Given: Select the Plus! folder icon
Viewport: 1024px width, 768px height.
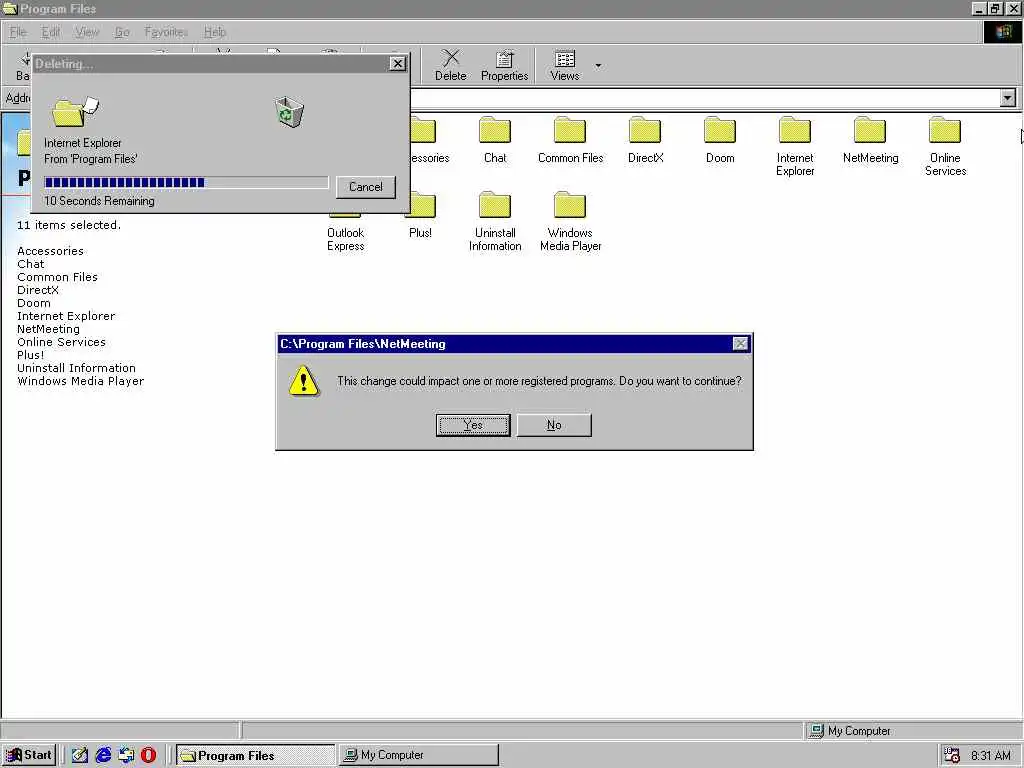Looking at the screenshot, I should 422,205.
